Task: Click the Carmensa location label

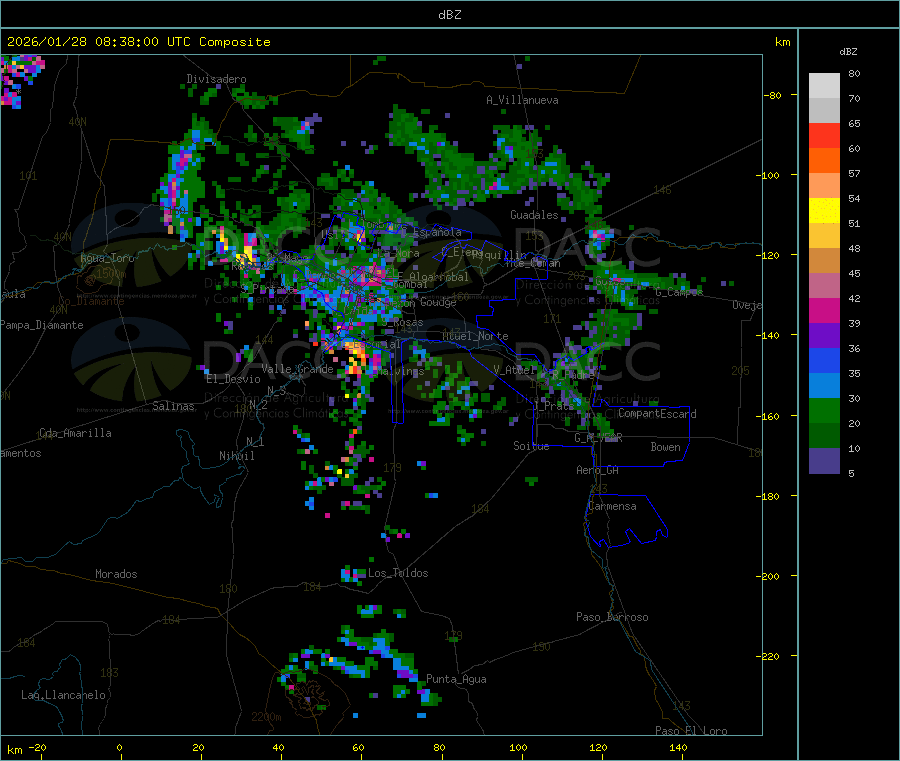Action: coord(612,507)
